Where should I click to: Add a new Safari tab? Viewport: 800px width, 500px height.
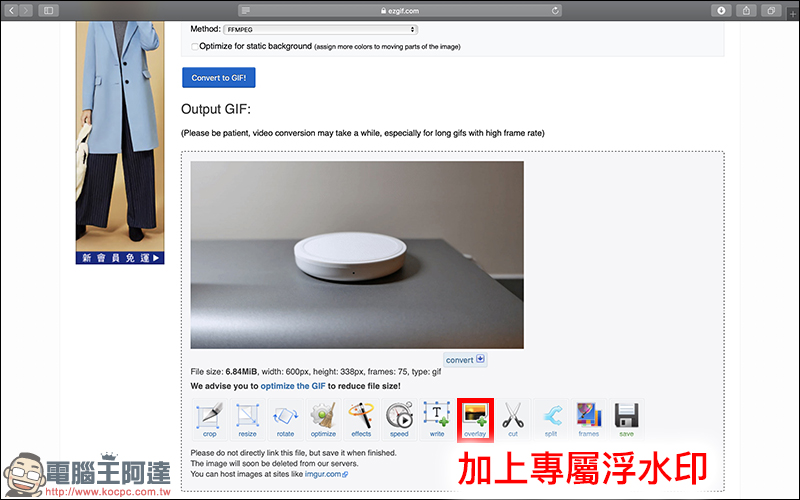793,14
